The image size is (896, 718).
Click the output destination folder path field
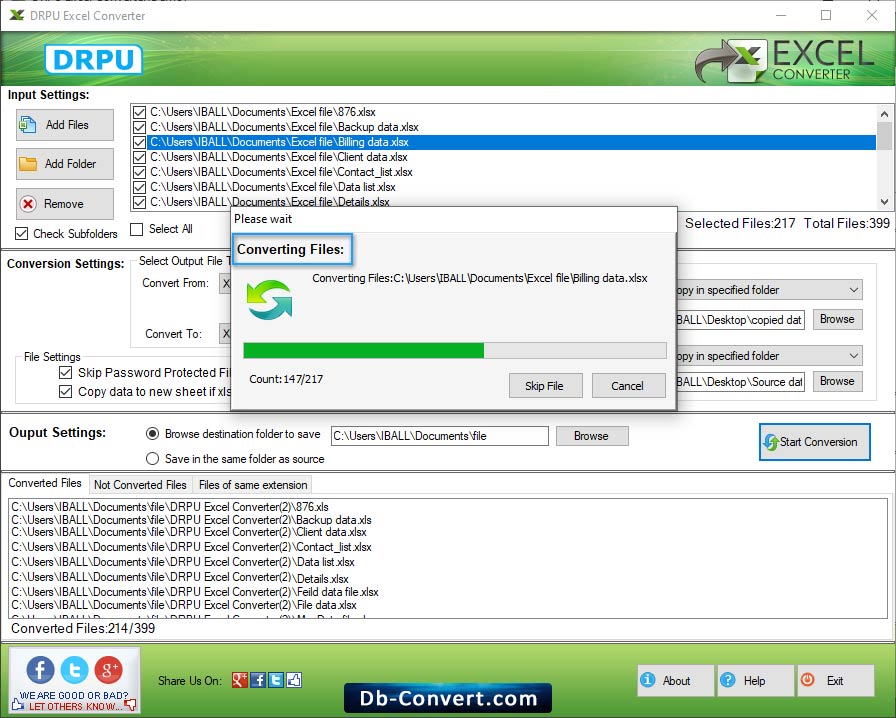click(x=439, y=436)
